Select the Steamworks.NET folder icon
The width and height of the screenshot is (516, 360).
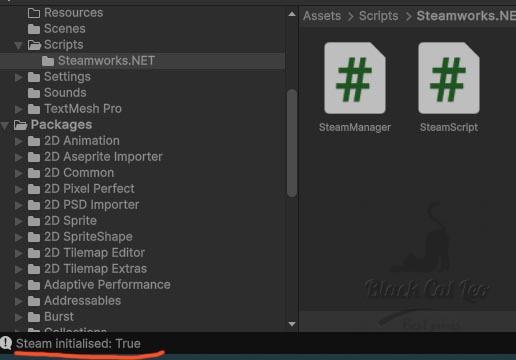click(48, 61)
